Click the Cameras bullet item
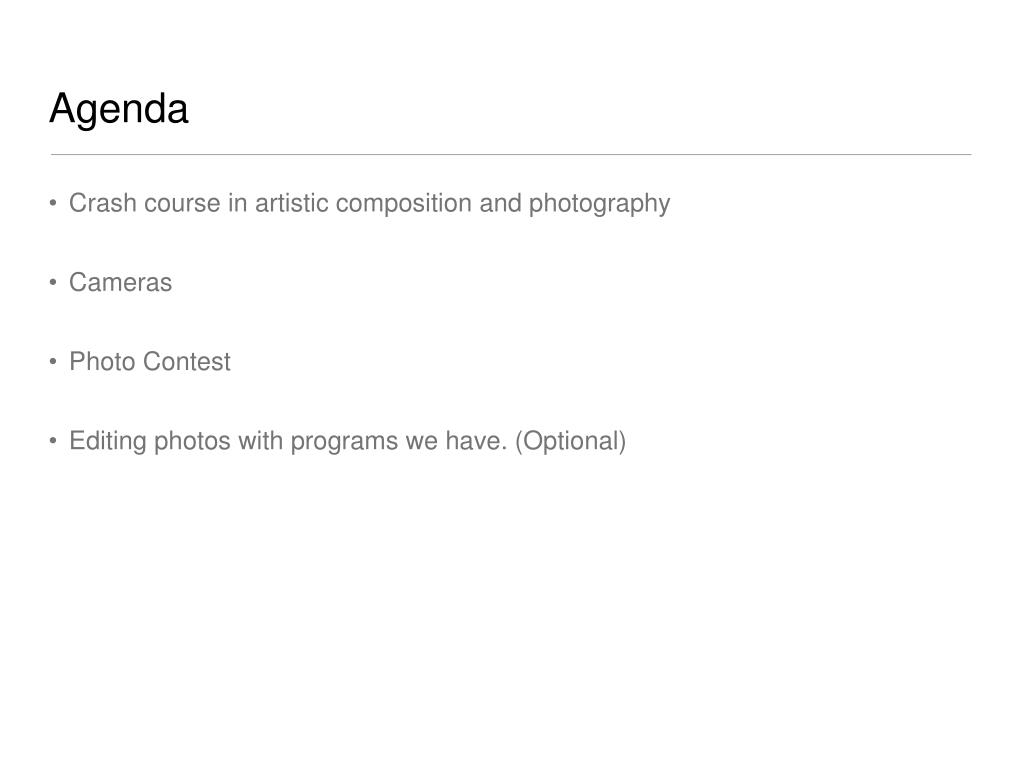This screenshot has height=767, width=1023. point(121,282)
